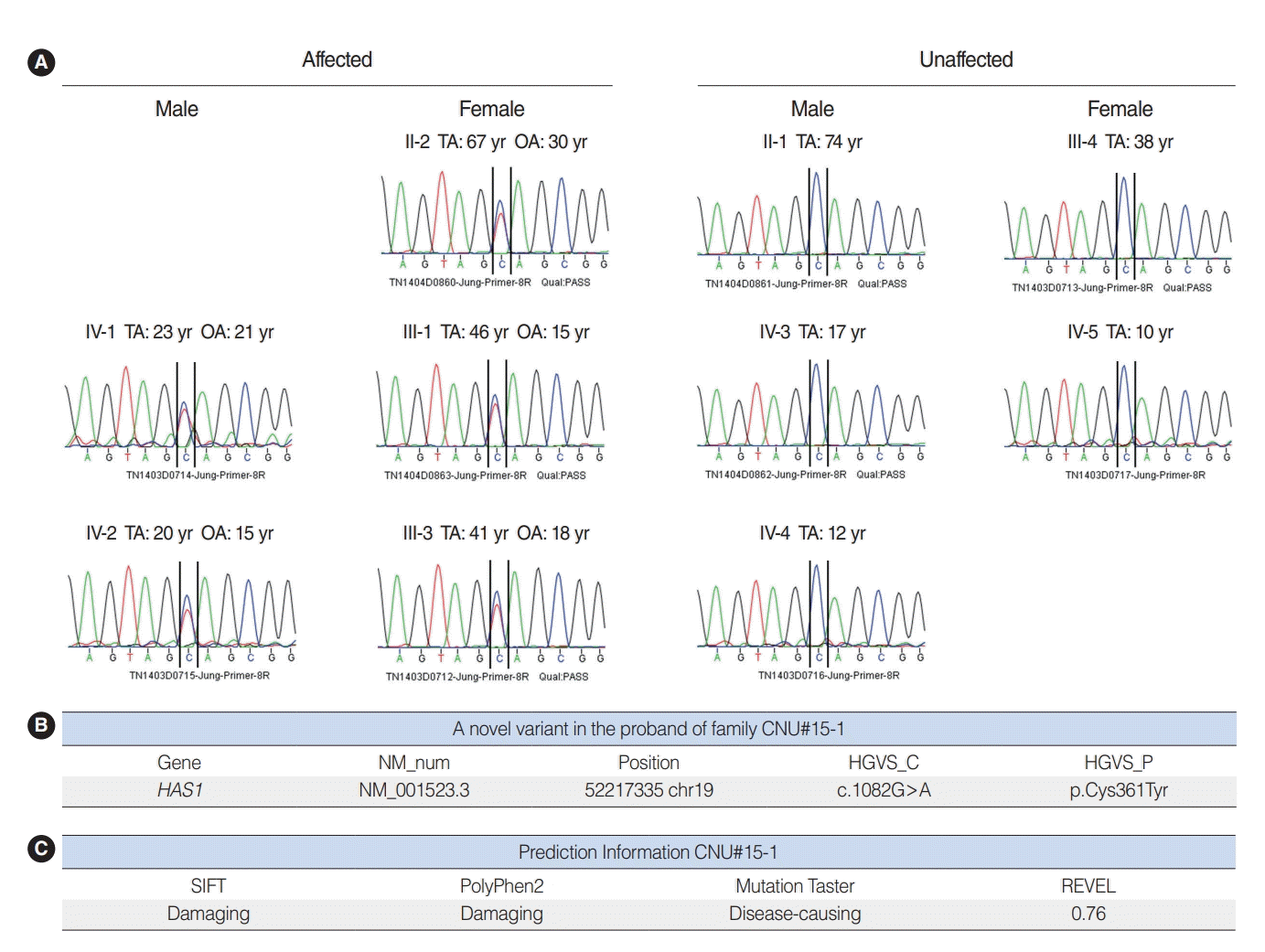Click the 'Disease-causing' cell
The height and width of the screenshot is (952, 1265).
[796, 914]
